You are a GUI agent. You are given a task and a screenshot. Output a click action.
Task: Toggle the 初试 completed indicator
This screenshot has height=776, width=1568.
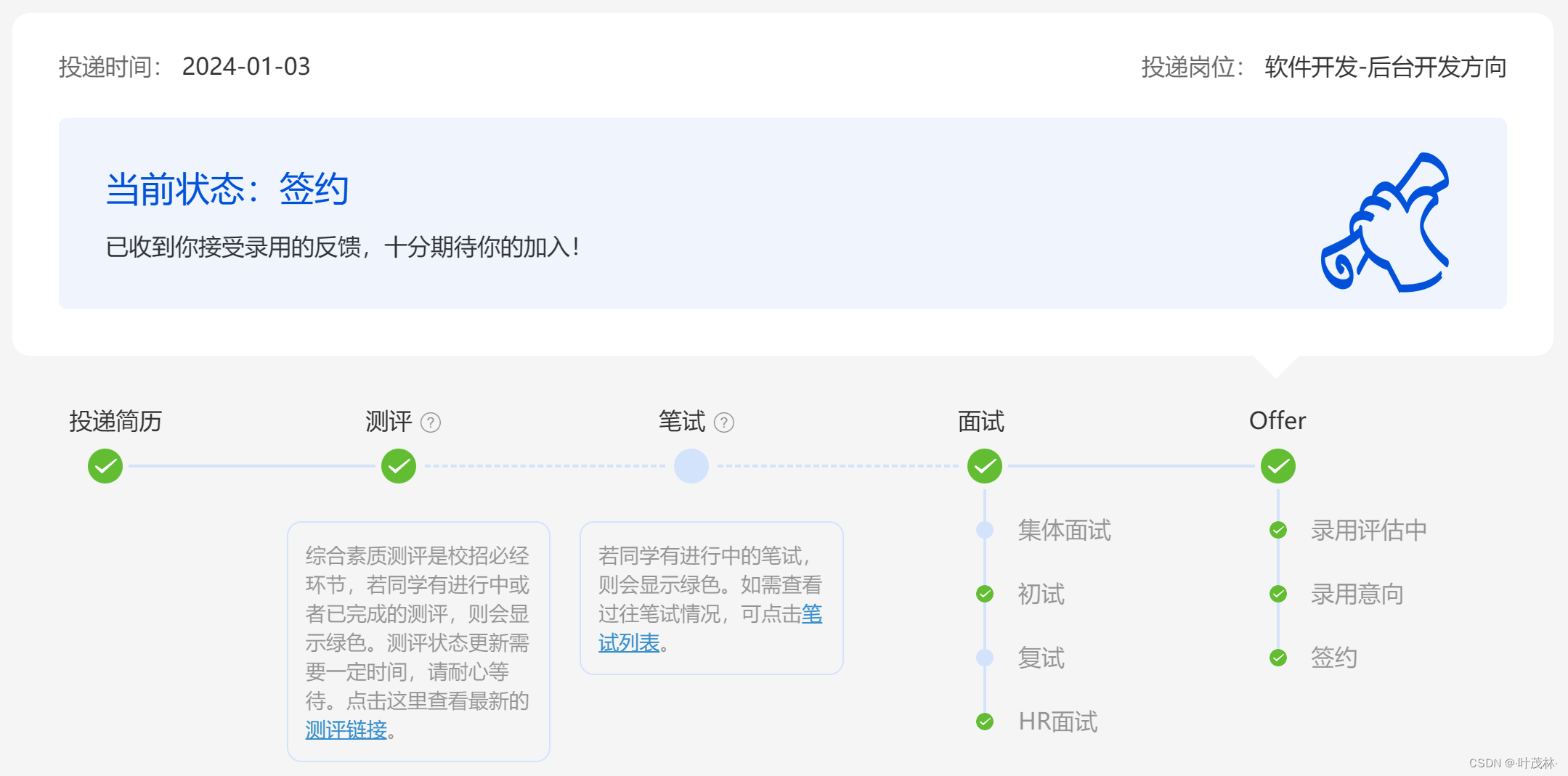[x=984, y=594]
